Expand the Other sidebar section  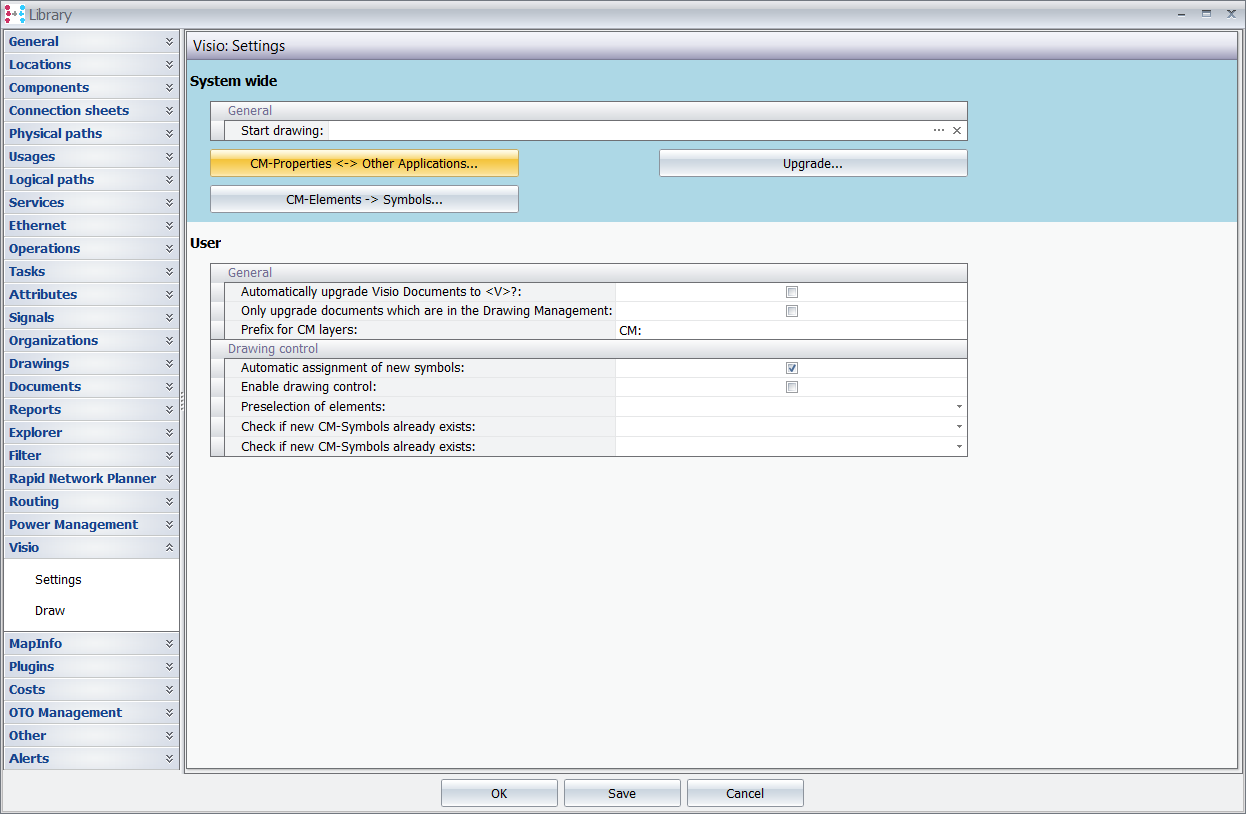[x=91, y=736]
